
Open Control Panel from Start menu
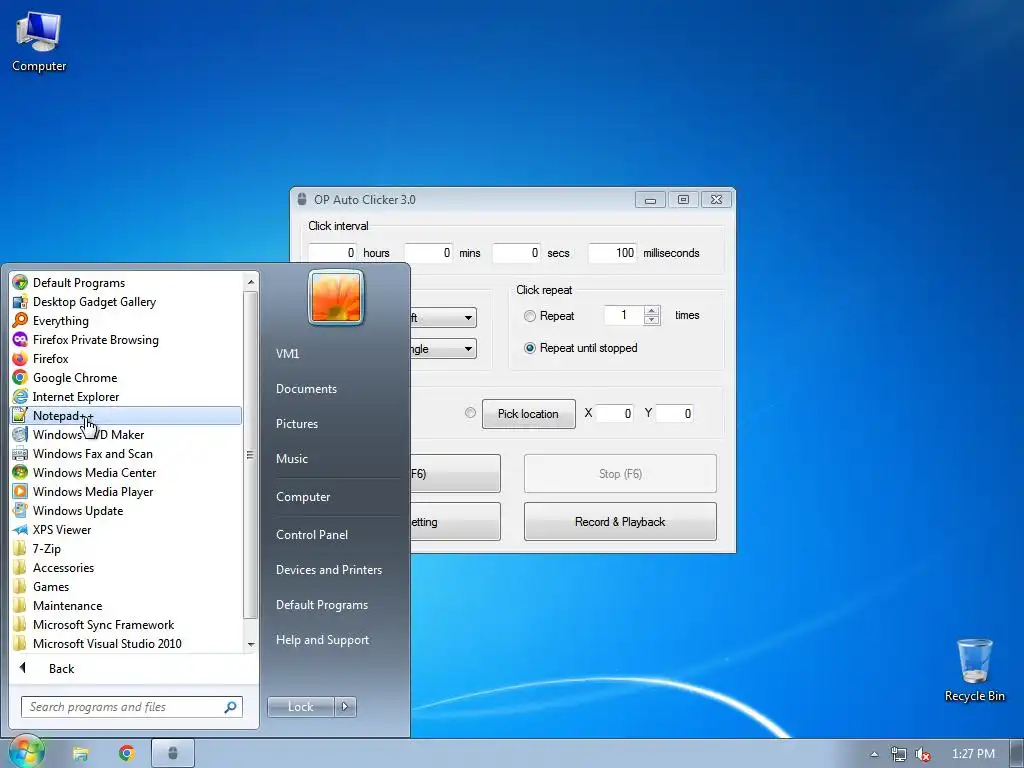[x=312, y=534]
